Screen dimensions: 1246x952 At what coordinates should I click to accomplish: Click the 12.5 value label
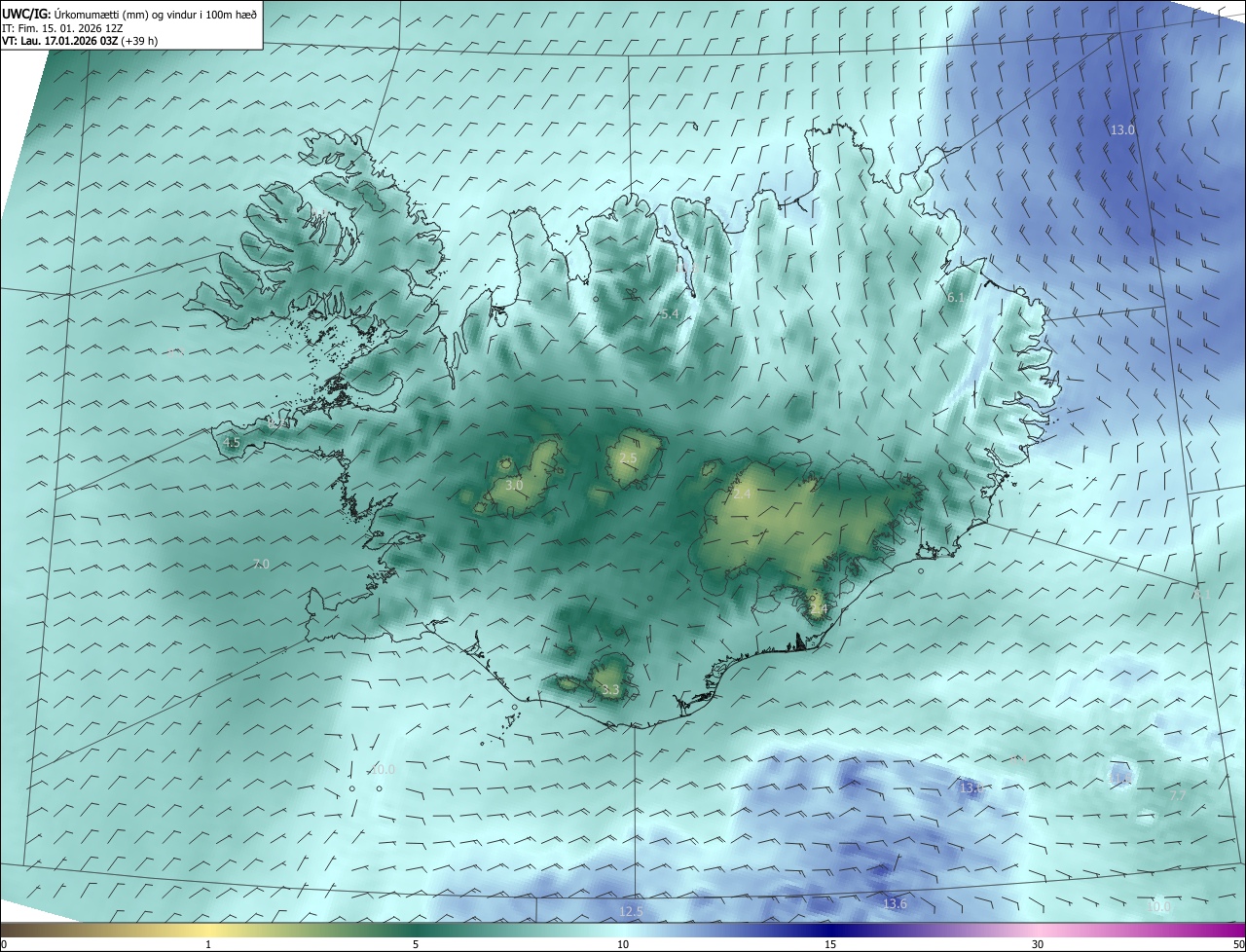click(x=631, y=912)
